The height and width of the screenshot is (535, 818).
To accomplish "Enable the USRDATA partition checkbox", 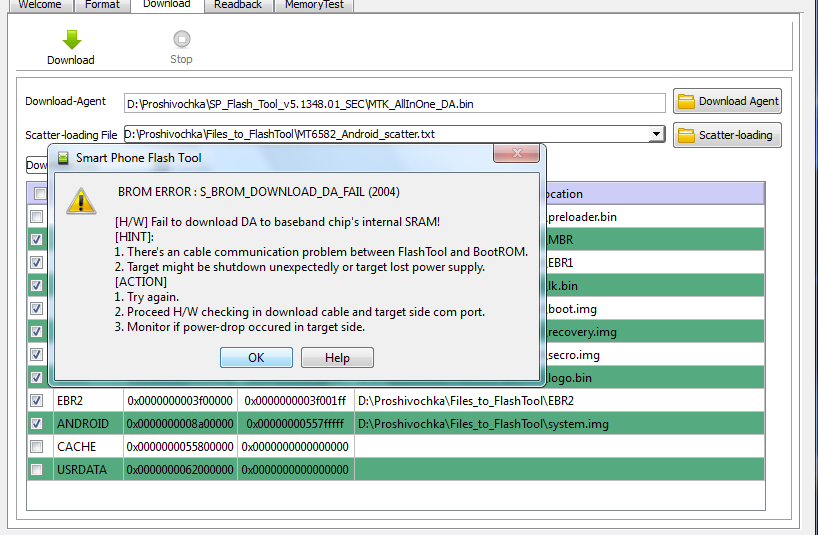I will point(37,469).
